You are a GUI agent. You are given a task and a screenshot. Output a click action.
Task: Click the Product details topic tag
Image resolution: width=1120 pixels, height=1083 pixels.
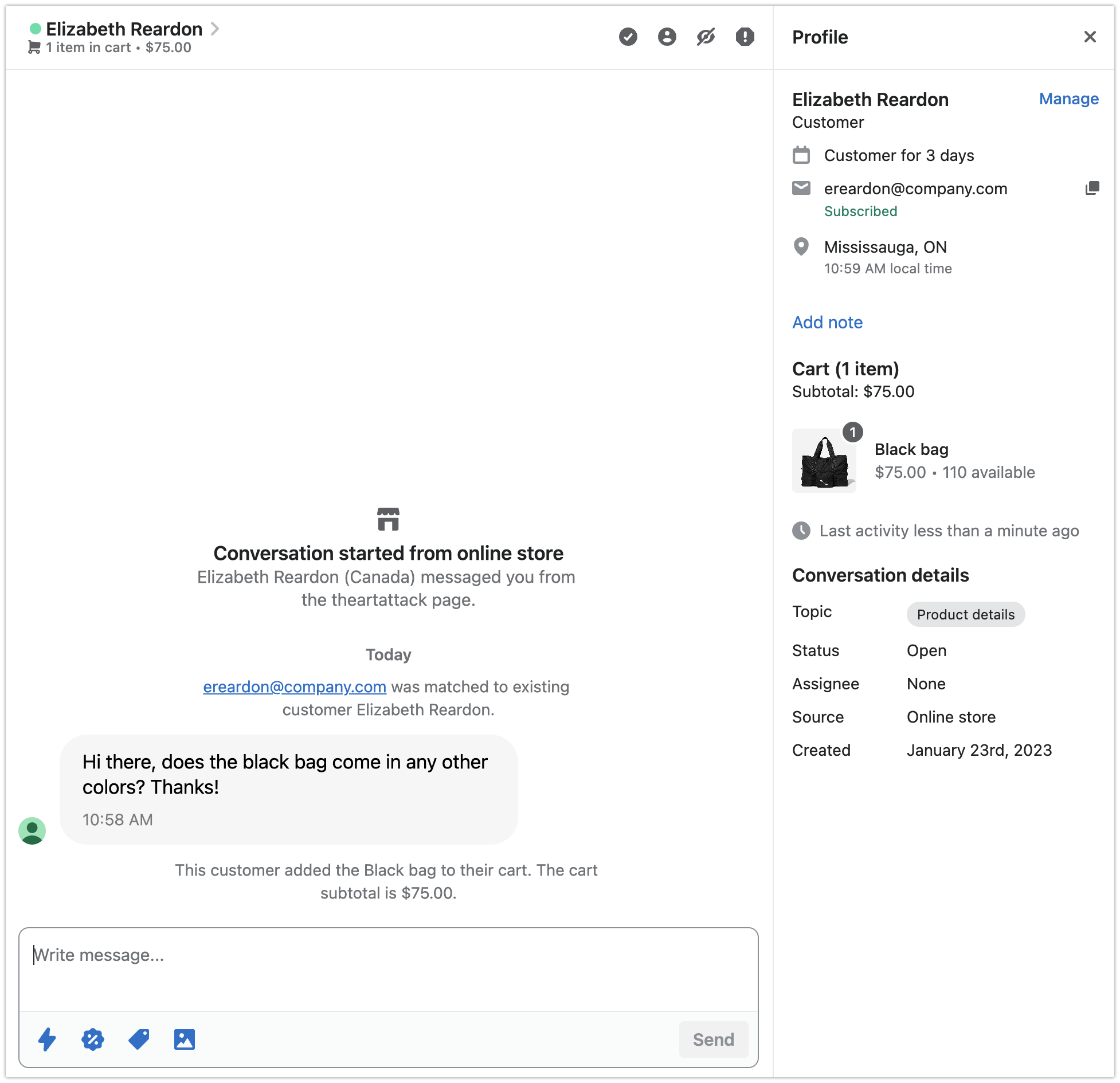[x=965, y=614]
